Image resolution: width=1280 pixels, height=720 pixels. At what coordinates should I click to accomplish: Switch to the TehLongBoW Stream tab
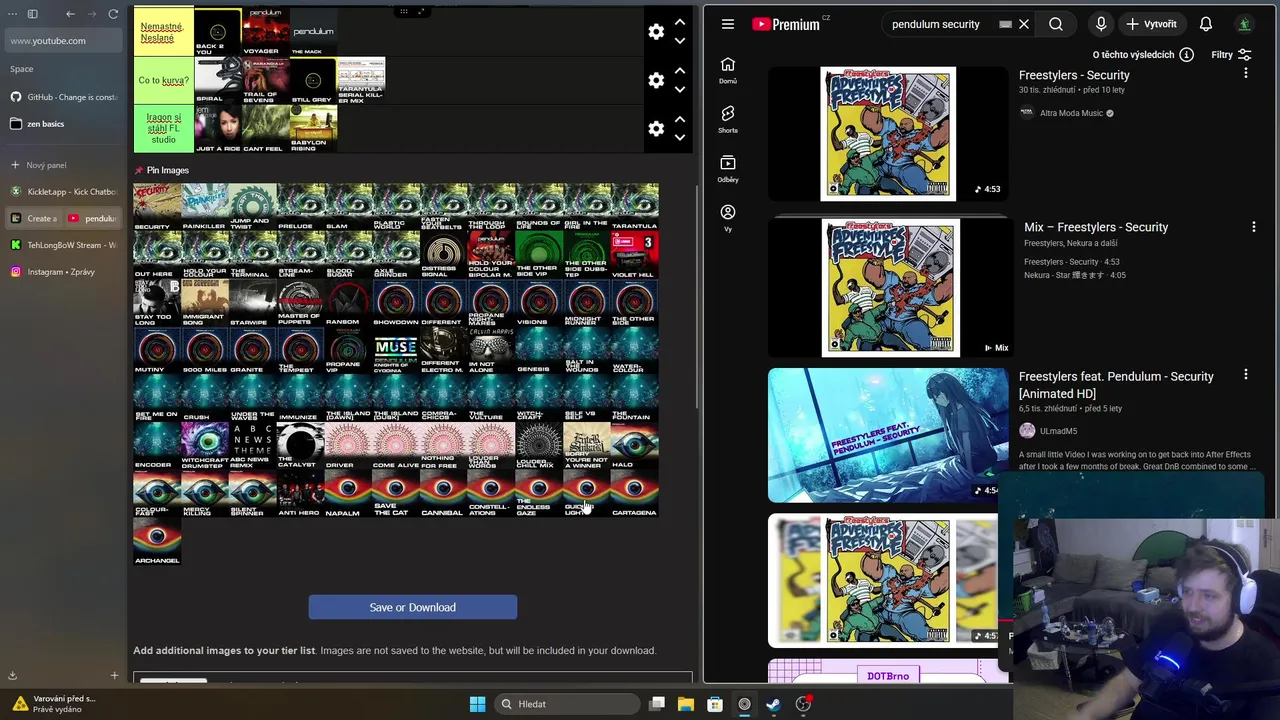click(x=63, y=245)
